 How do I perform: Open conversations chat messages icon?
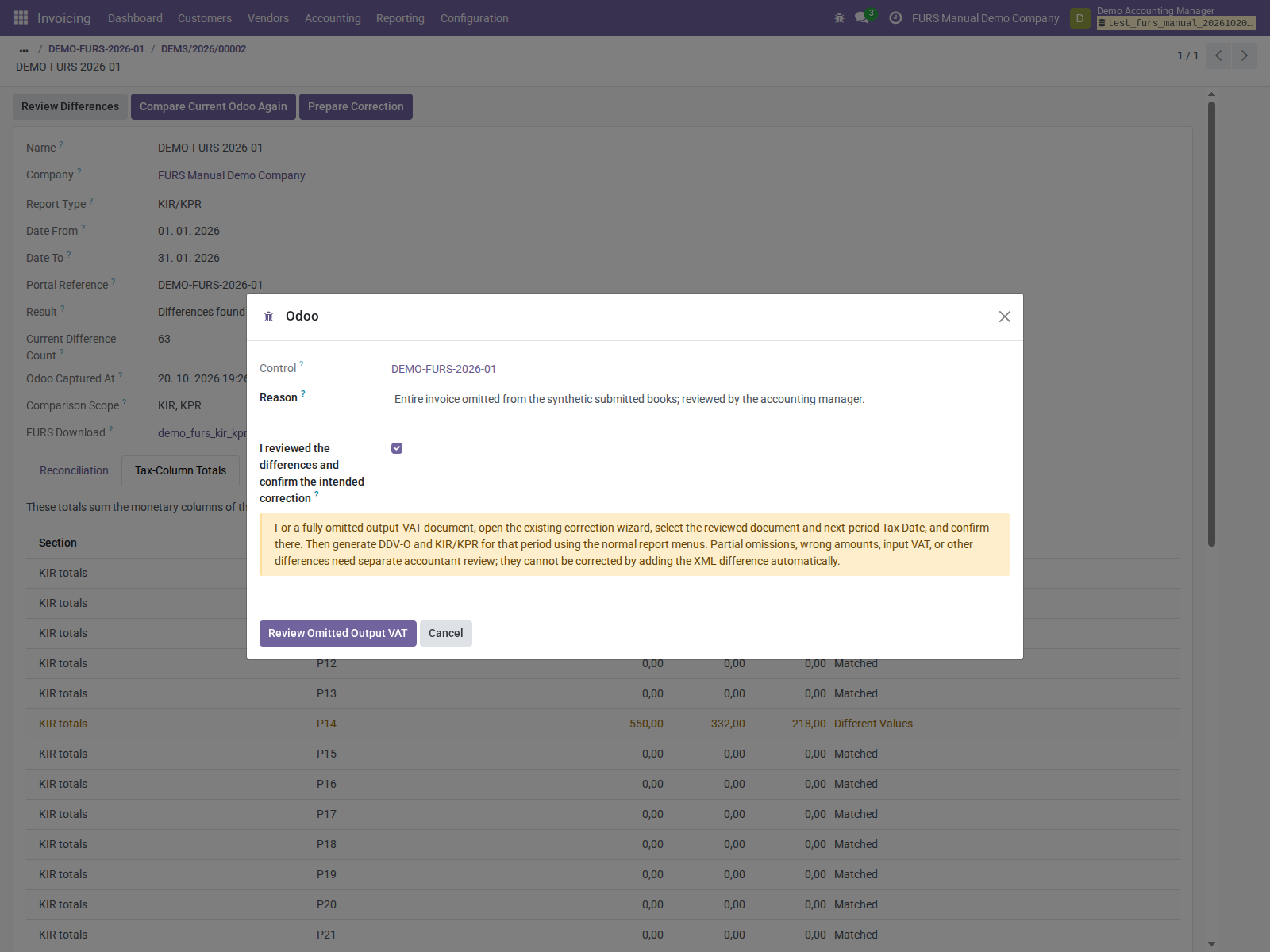pos(862,17)
